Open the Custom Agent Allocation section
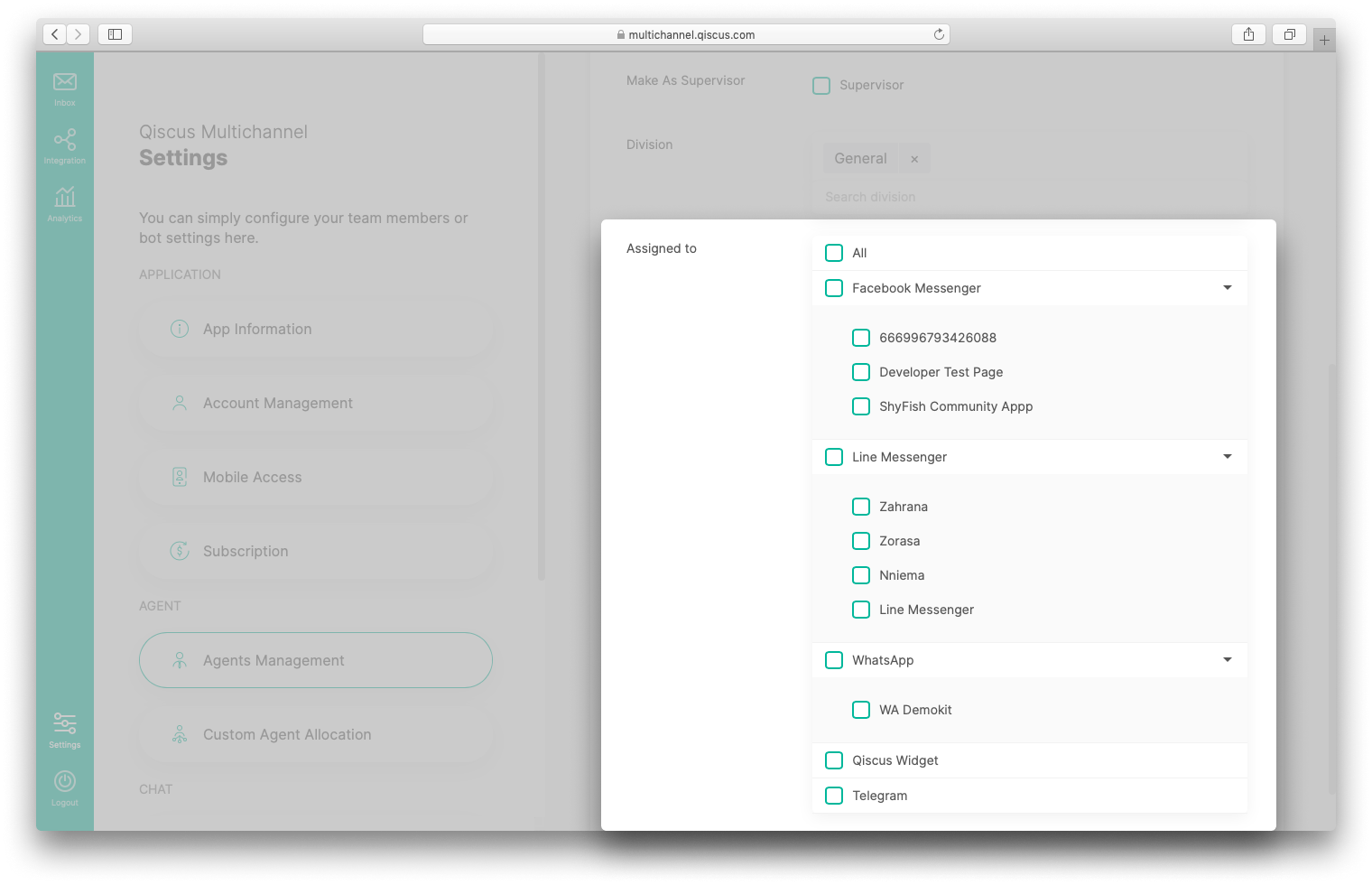This screenshot has width=1372, height=885. tap(315, 734)
